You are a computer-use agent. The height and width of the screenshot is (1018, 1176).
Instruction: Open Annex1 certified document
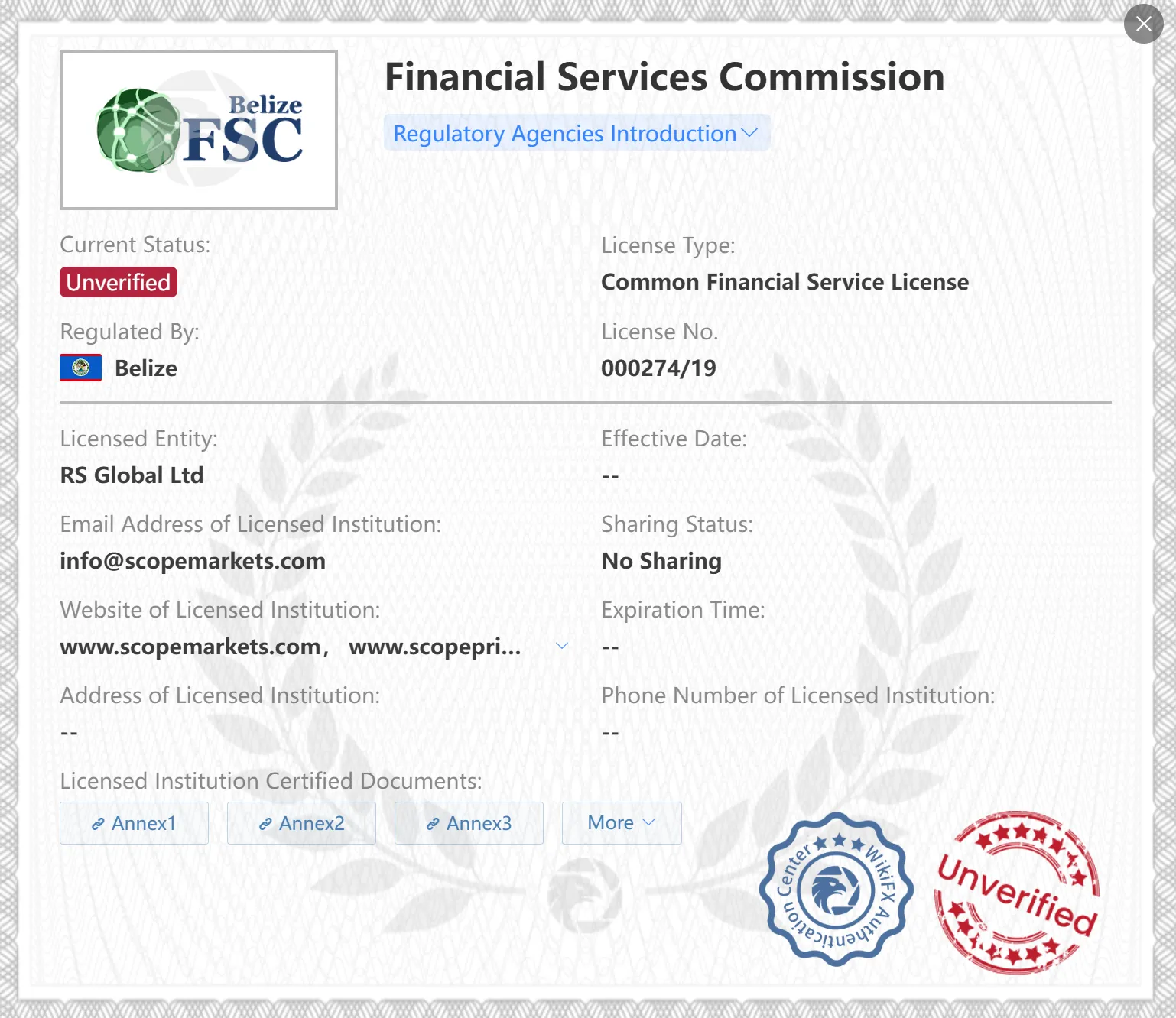pyautogui.click(x=134, y=823)
